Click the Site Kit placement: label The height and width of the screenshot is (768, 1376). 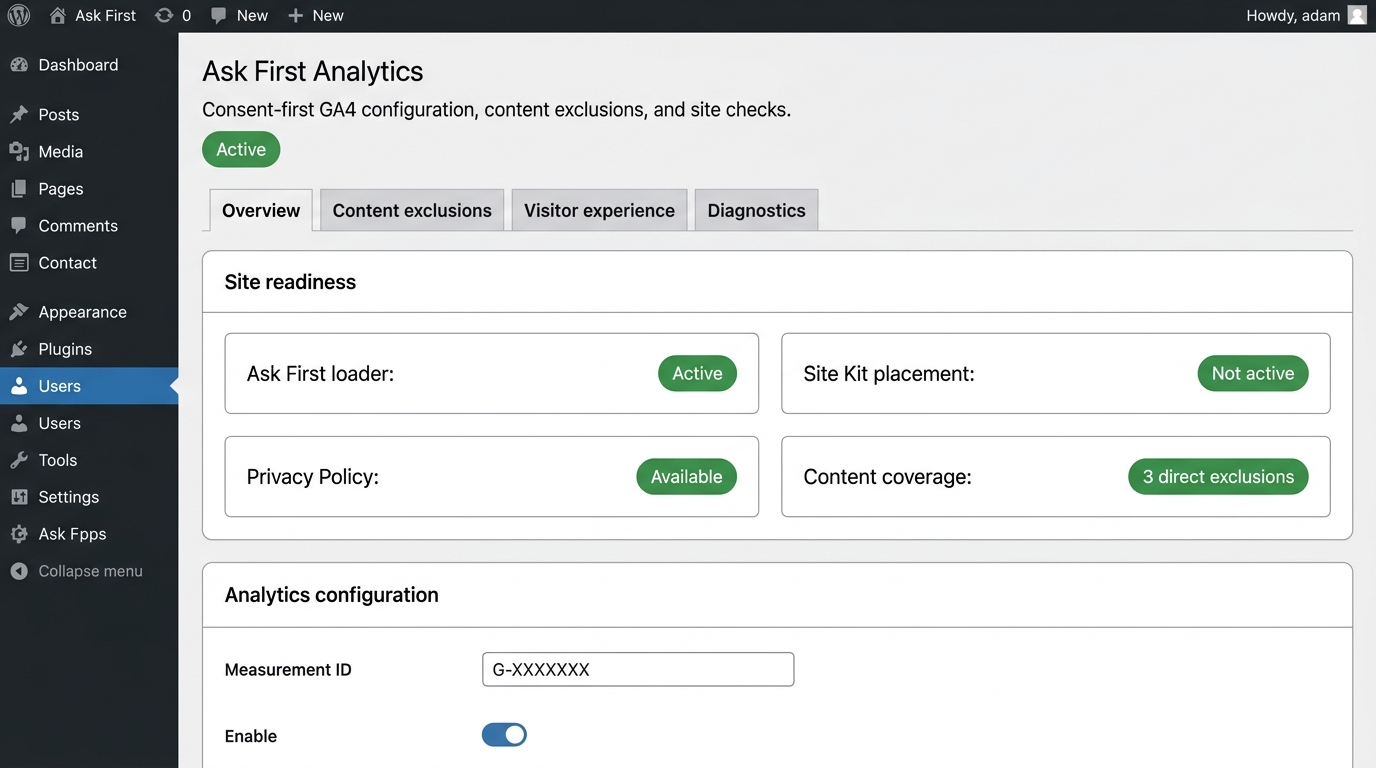pos(889,374)
